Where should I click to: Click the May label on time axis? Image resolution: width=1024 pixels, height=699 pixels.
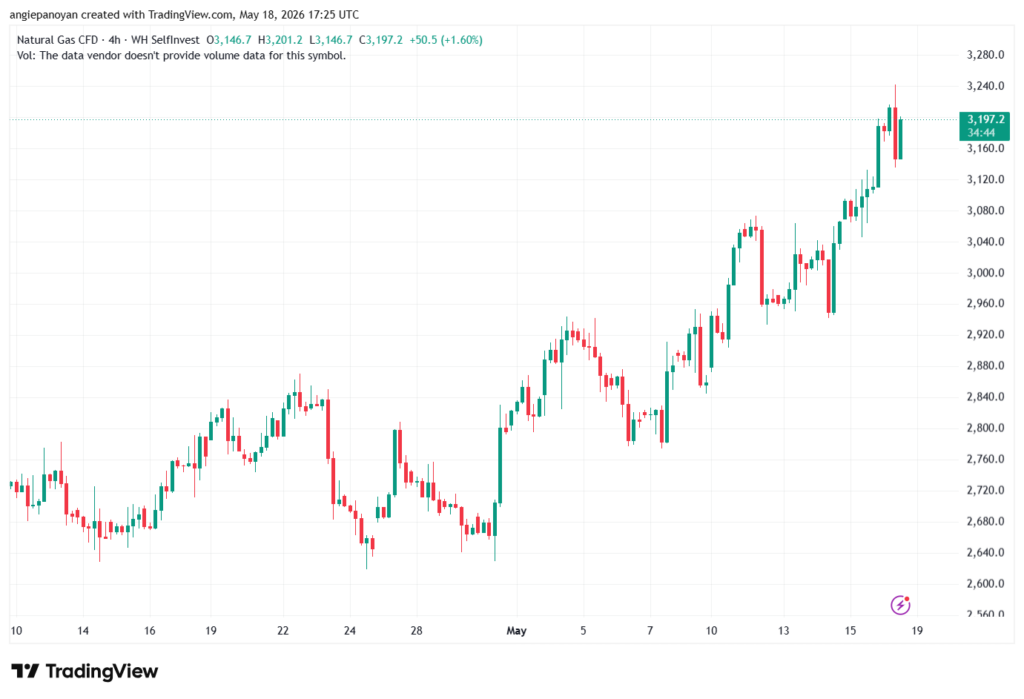tap(517, 631)
